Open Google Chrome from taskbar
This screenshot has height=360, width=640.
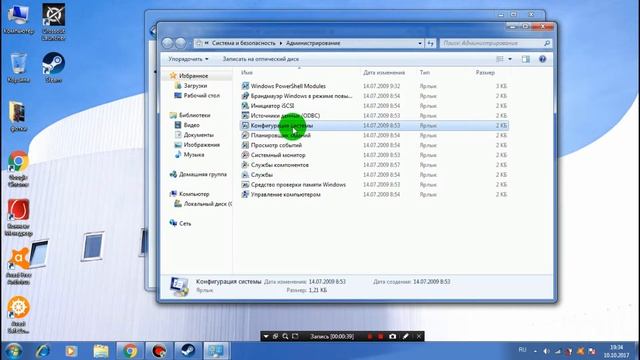coord(130,351)
